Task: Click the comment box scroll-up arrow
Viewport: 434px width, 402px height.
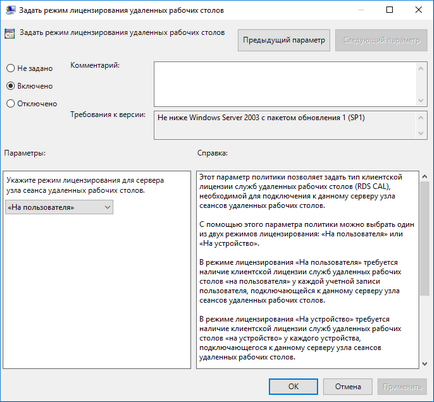Action: [421, 68]
